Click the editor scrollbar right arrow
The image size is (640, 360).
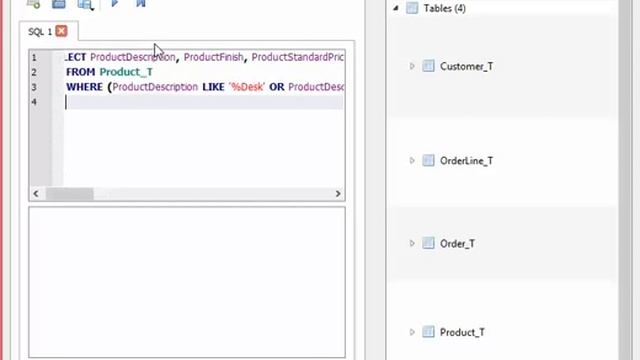pos(338,193)
